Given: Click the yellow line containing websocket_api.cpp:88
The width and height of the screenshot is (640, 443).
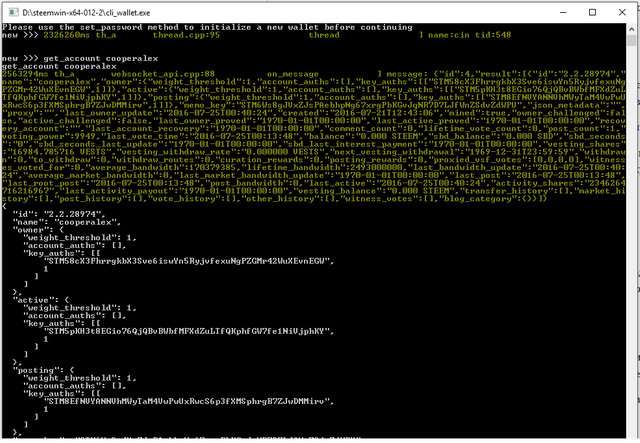Looking at the screenshot, I should pyautogui.click(x=313, y=74).
